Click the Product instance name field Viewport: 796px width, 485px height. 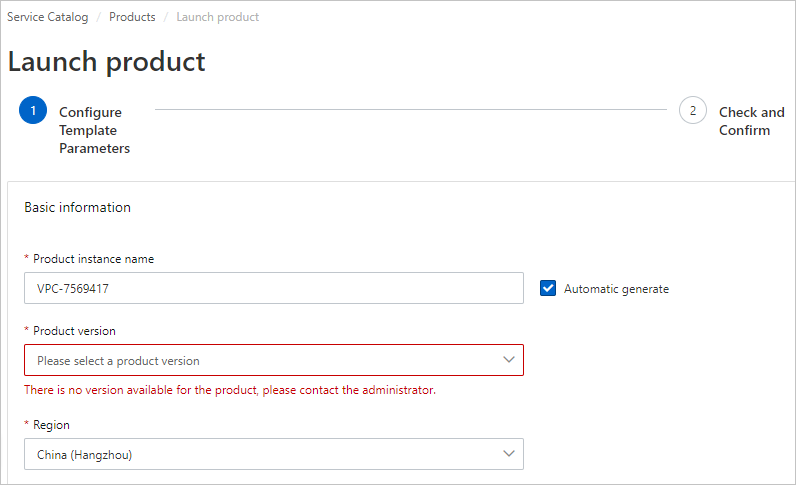(274, 288)
